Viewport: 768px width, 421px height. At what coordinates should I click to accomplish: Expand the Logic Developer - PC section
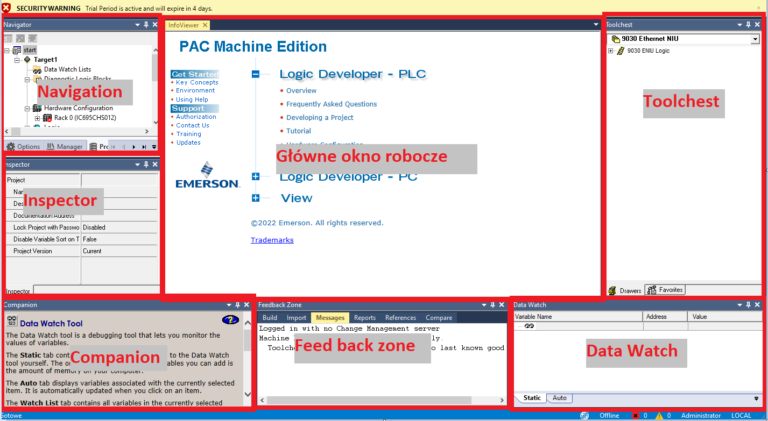pyautogui.click(x=256, y=177)
